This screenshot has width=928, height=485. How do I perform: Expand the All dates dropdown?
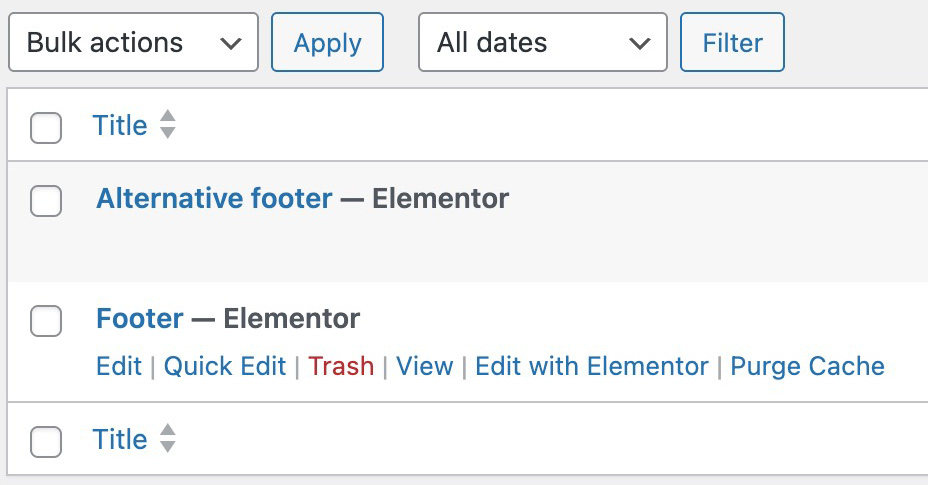(542, 43)
